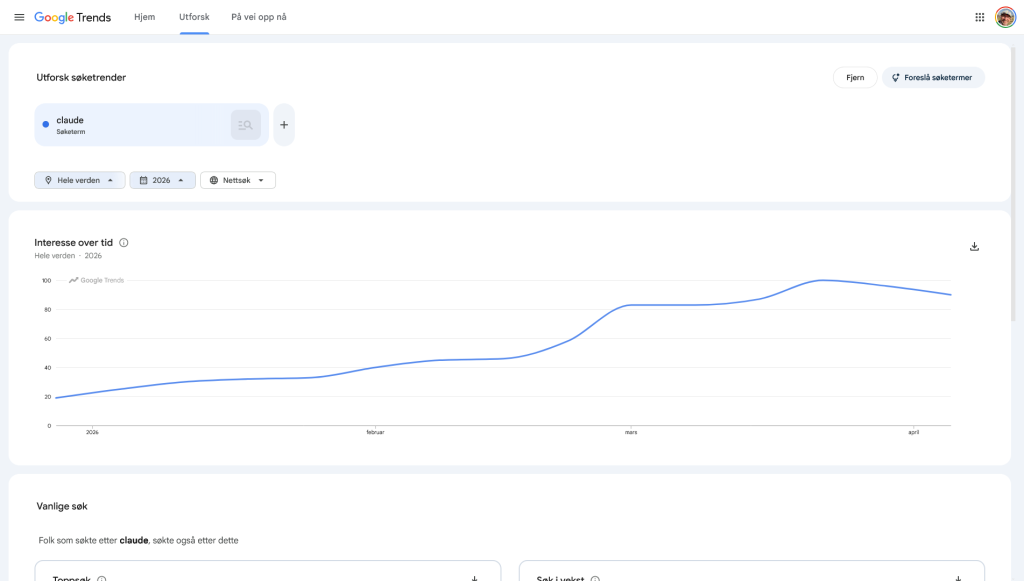Screen dimensions: 1024x581
Task: Add a comparison term with plus
Action: (284, 125)
